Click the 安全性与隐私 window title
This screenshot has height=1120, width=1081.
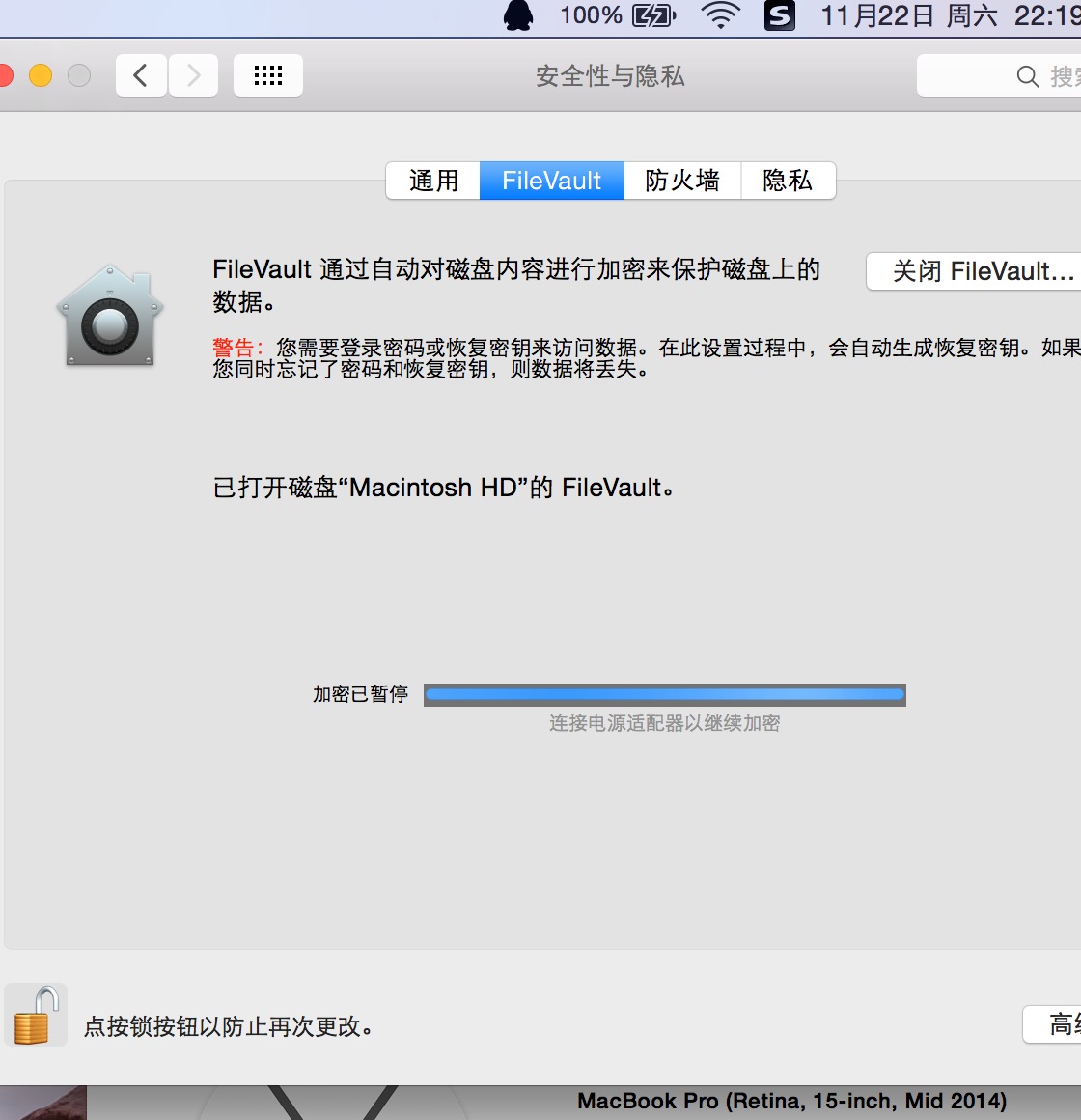tap(610, 75)
